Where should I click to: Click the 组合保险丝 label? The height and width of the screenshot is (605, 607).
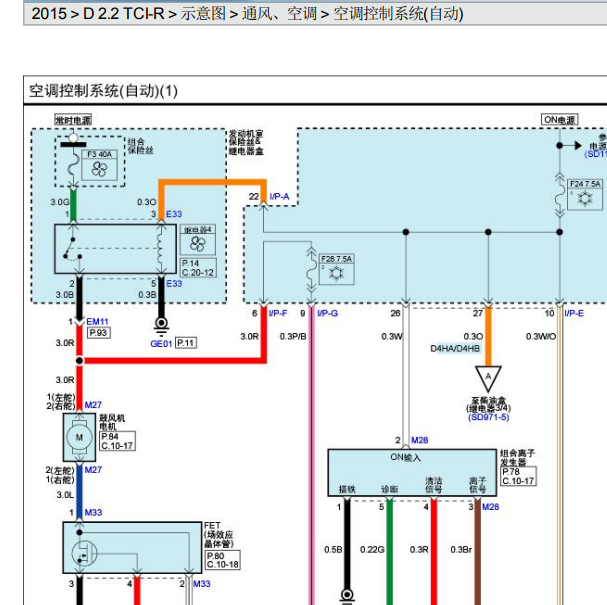pos(141,146)
